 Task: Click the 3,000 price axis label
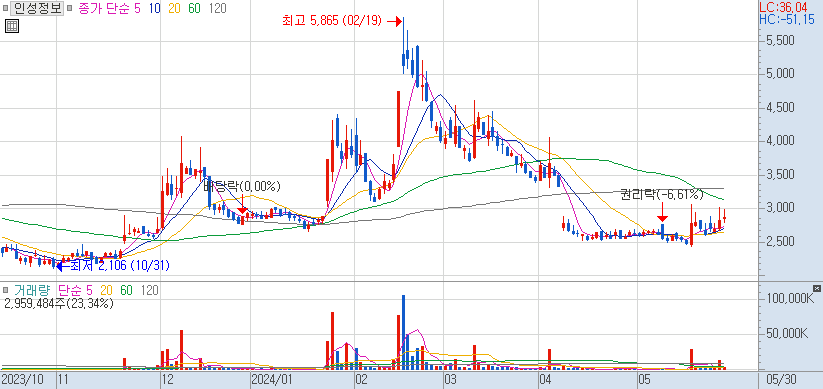(x=780, y=208)
